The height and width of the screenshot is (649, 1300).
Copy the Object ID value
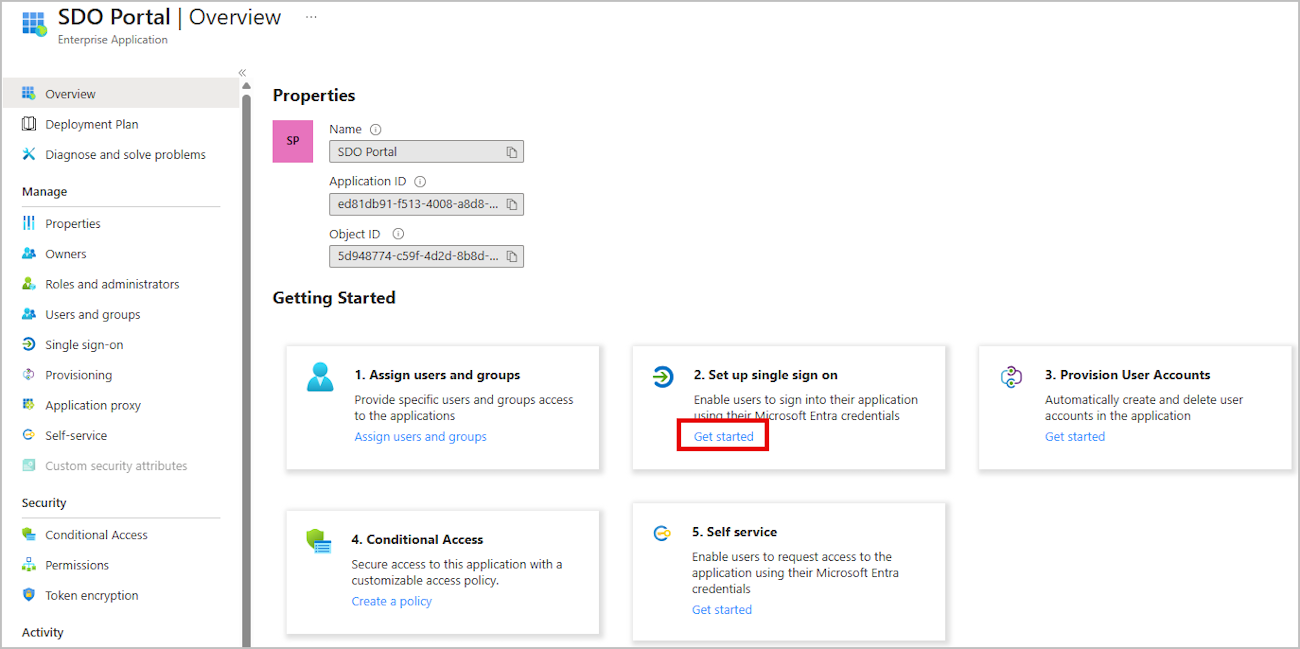pos(512,256)
